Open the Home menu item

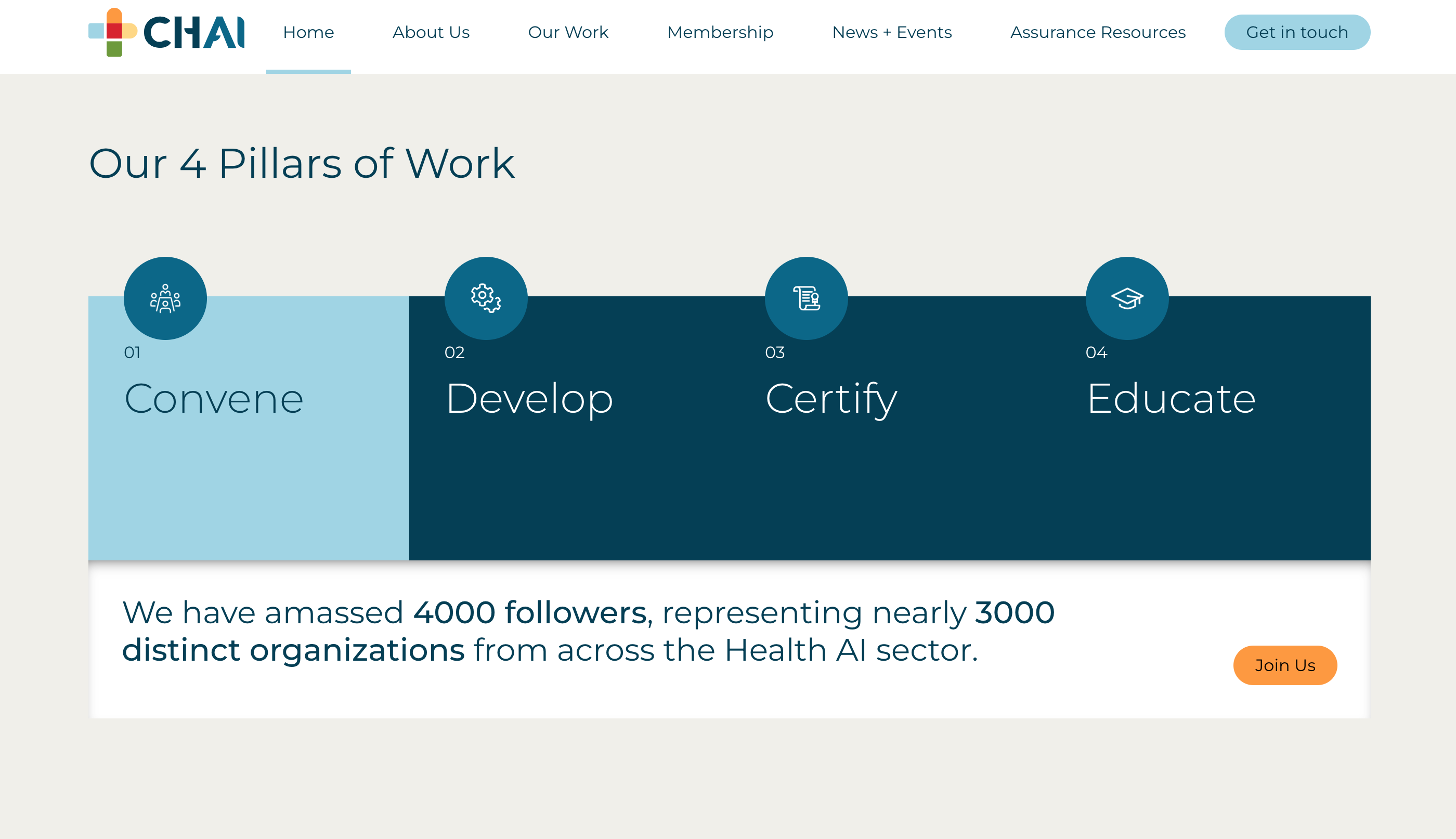click(x=308, y=32)
